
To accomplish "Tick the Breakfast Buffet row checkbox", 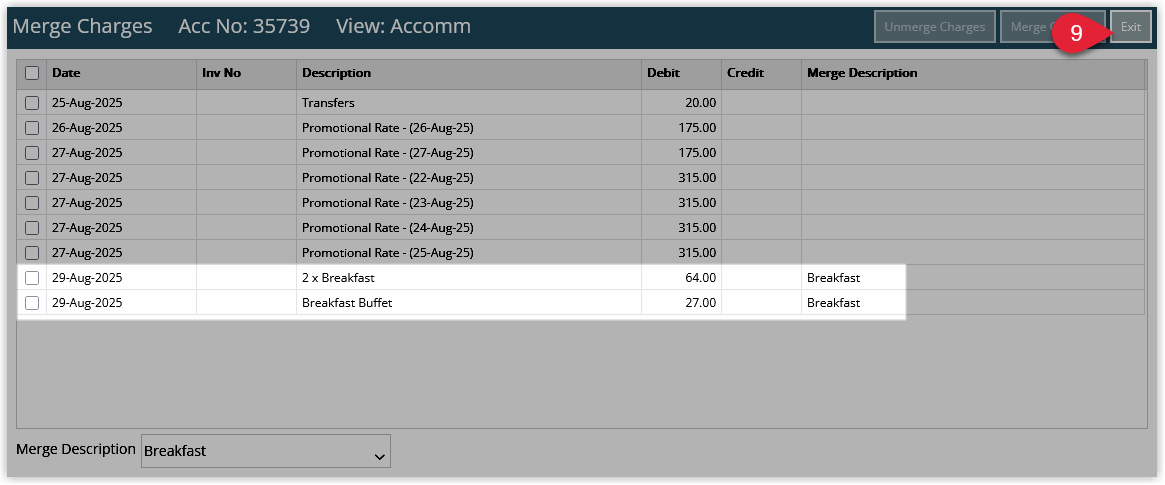I will click(x=32, y=303).
